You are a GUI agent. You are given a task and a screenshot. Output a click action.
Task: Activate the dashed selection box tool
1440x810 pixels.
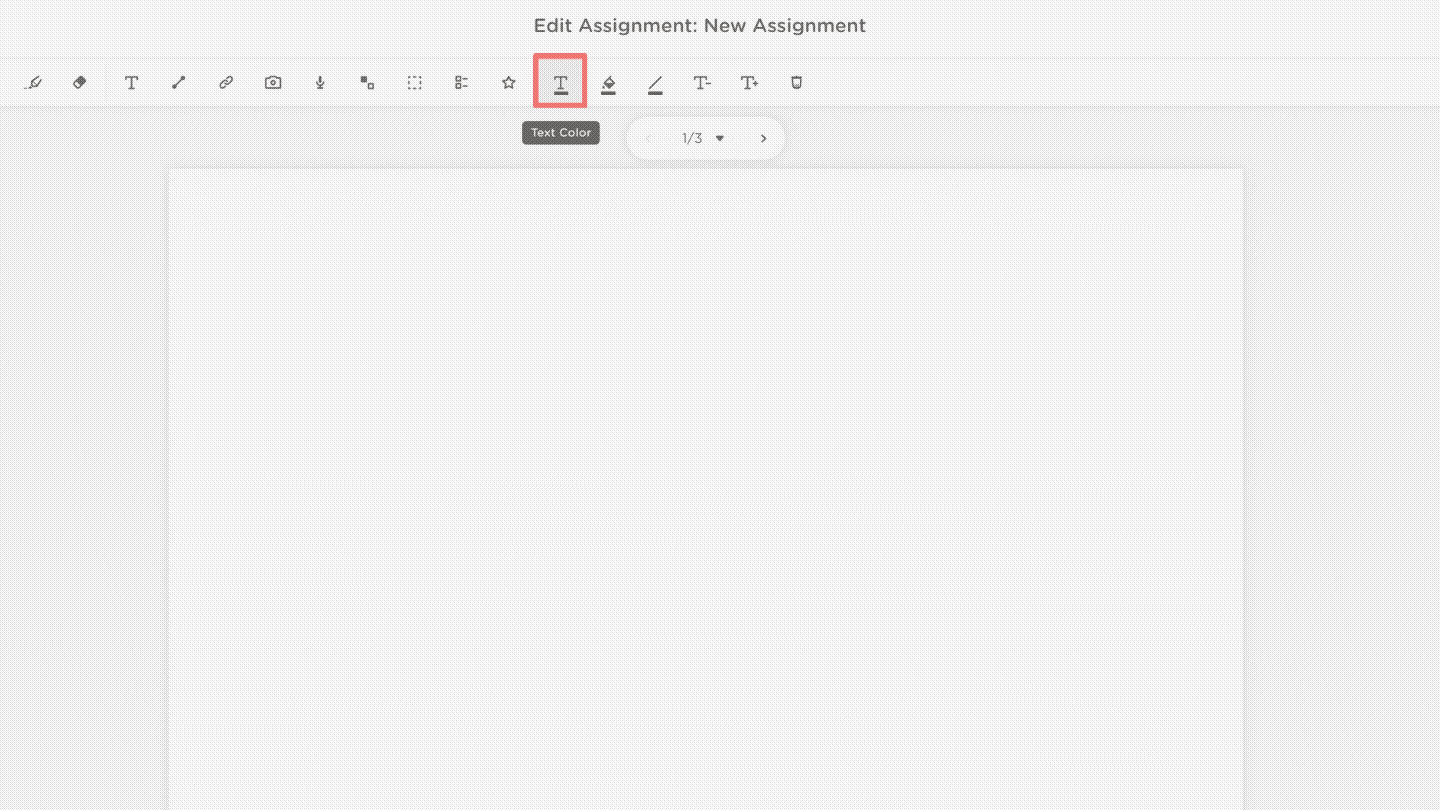[414, 83]
